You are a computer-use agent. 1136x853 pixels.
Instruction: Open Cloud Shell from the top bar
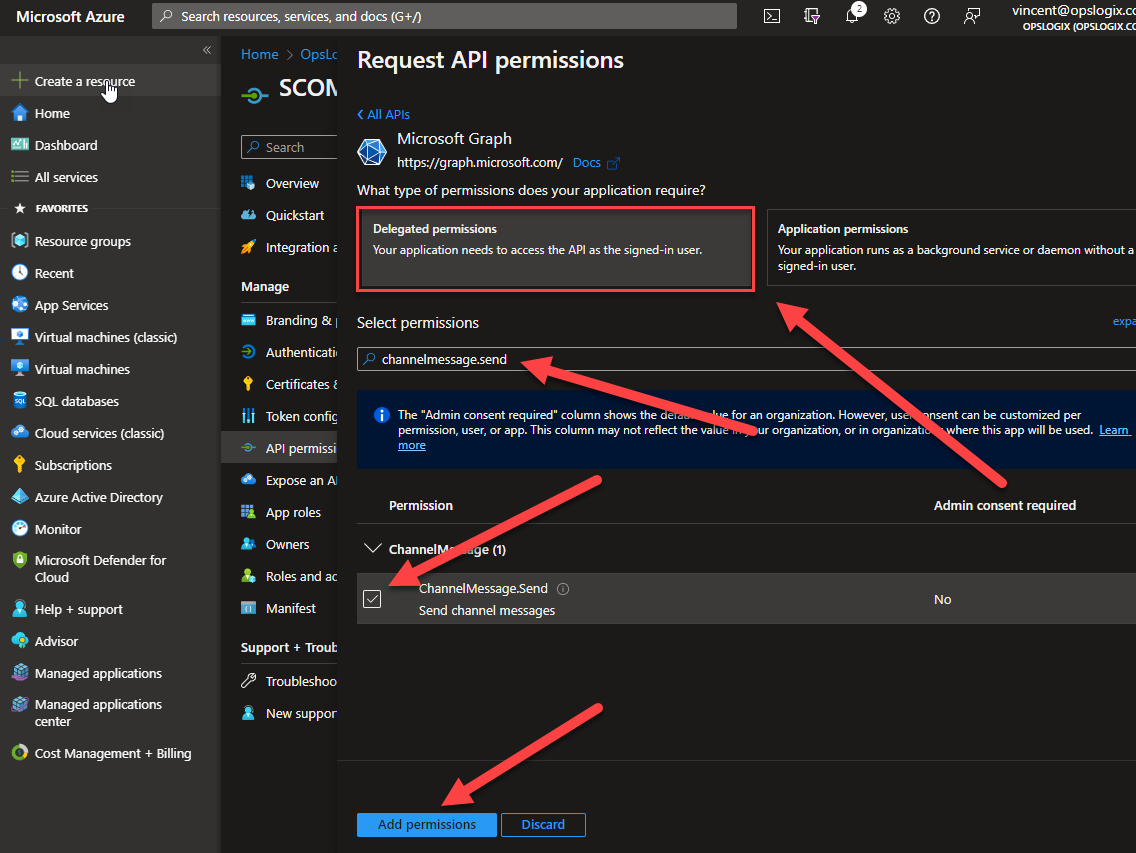(772, 16)
